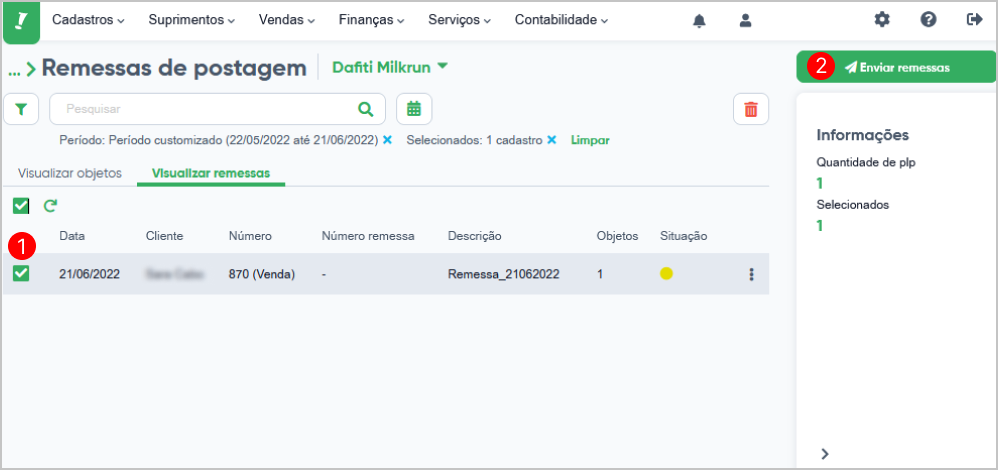The width and height of the screenshot is (998, 470).
Task: Expand the Dafiti Milkrun dropdown
Action: (x=390, y=67)
